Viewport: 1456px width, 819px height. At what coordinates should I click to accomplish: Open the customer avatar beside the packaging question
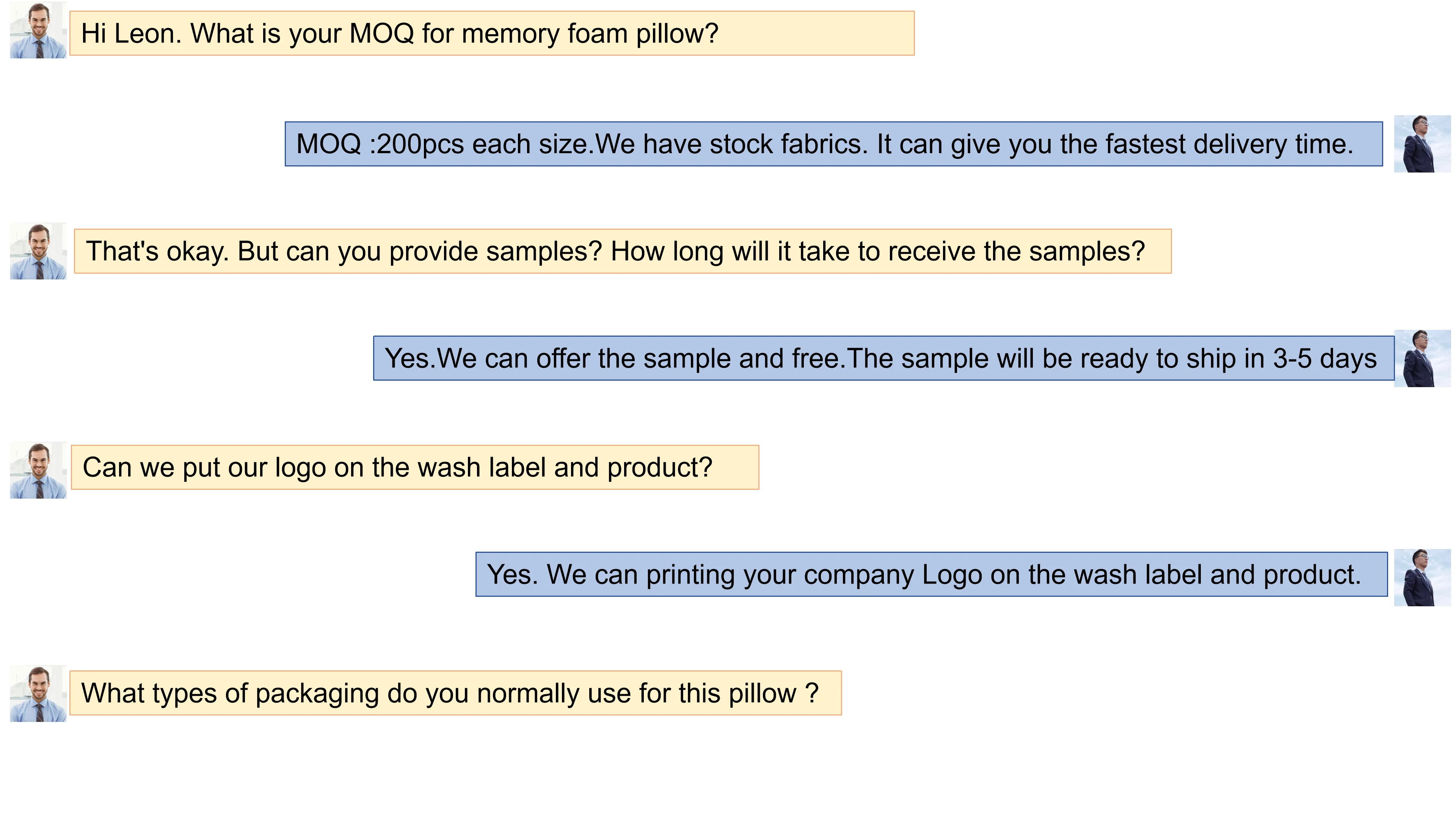[x=38, y=693]
